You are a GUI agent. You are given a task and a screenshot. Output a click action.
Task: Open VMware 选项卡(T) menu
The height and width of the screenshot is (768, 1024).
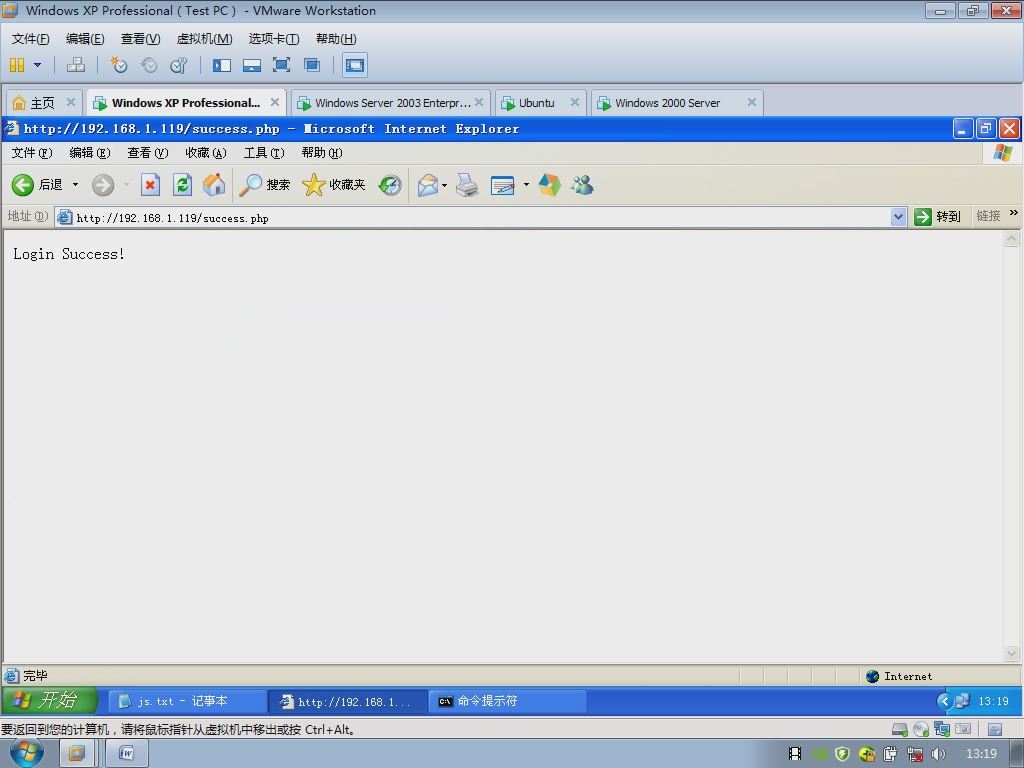pos(274,39)
